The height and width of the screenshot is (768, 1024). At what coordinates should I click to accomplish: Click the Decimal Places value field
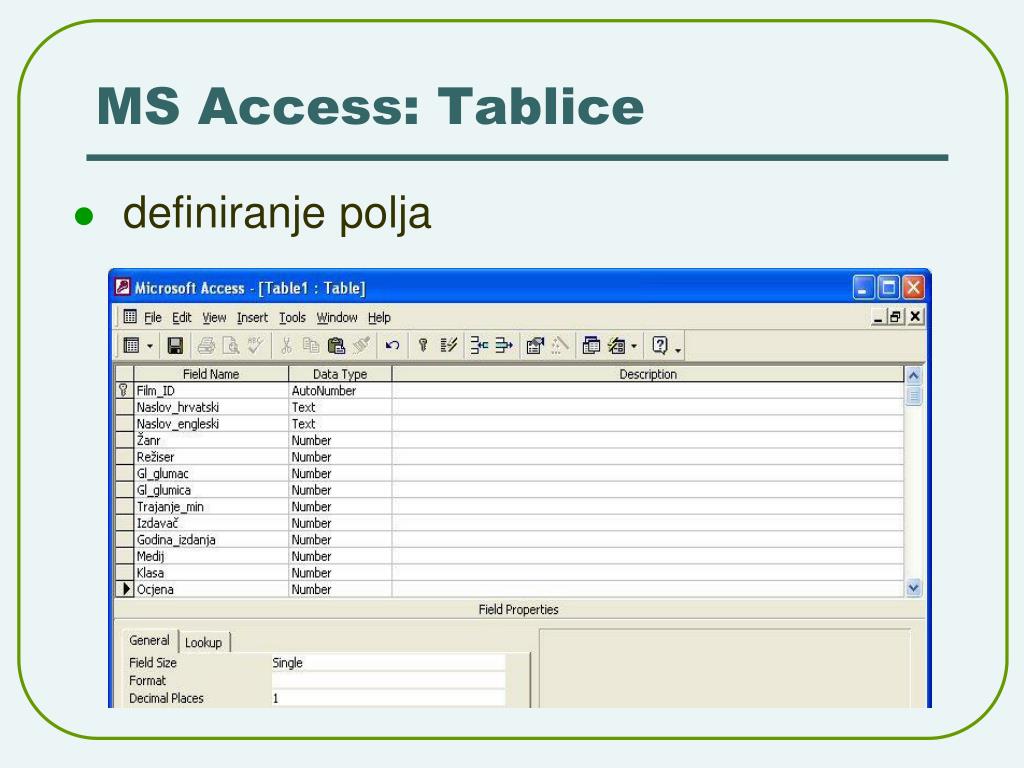[389, 698]
